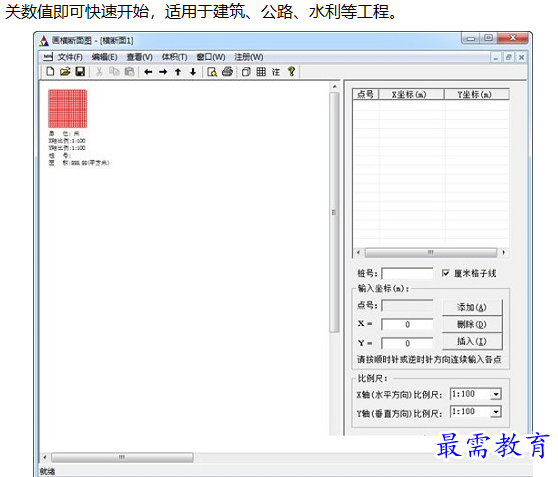The height and width of the screenshot is (477, 558).
Task: Close the inner document window
Action: (521, 57)
